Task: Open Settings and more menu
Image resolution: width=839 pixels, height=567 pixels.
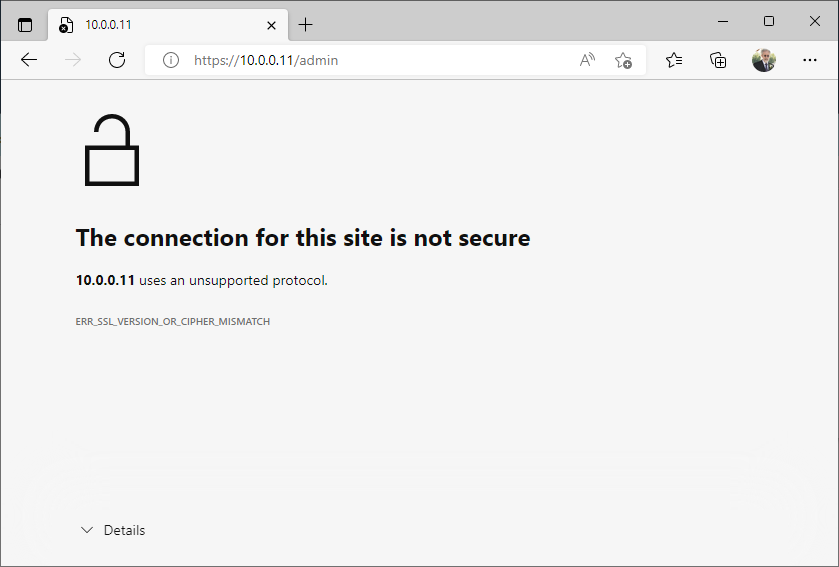Action: [810, 60]
